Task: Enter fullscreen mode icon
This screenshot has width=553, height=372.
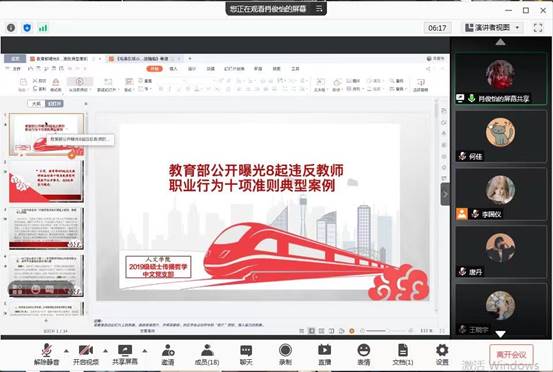Action: tap(538, 28)
